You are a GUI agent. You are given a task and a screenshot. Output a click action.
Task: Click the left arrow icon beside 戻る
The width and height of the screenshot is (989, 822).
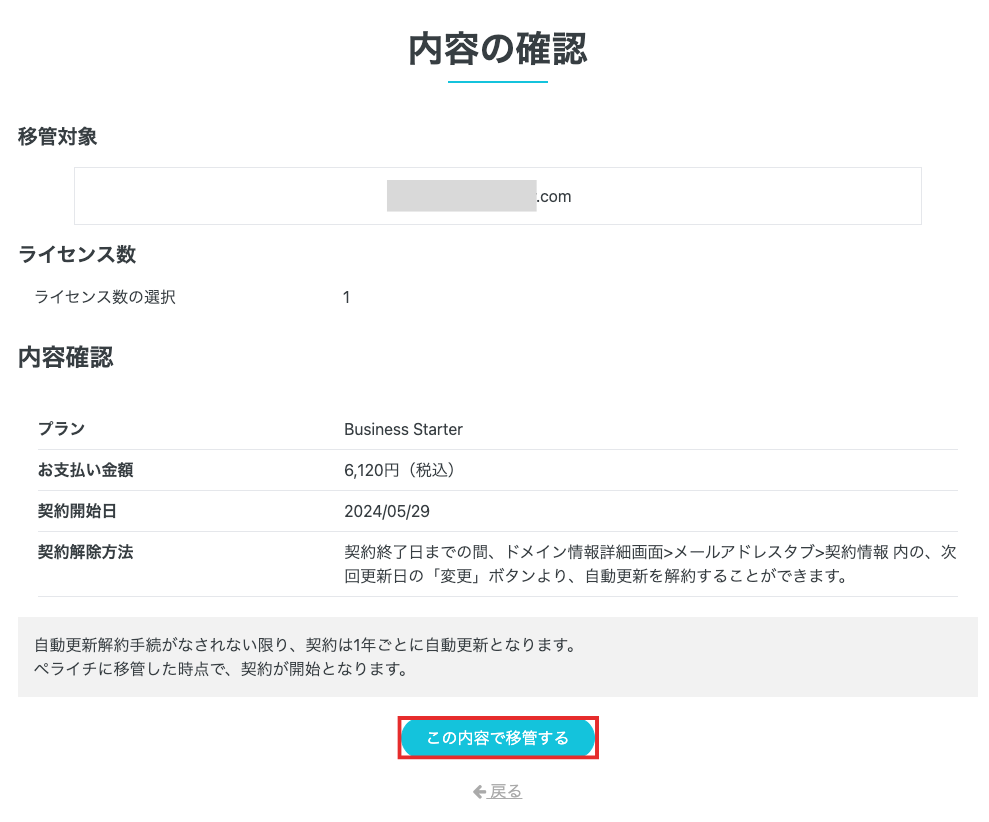tap(479, 791)
